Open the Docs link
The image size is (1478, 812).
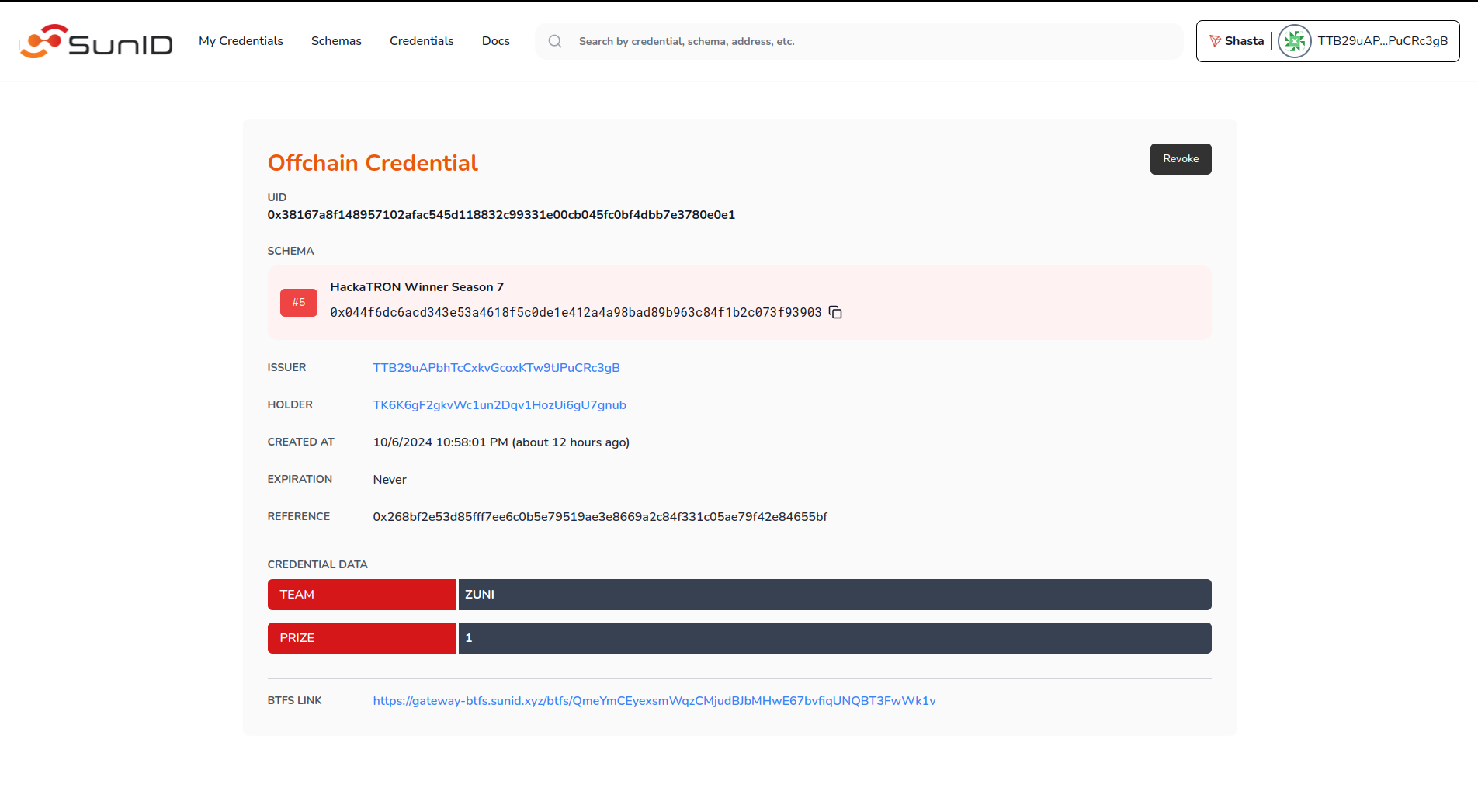click(x=495, y=41)
